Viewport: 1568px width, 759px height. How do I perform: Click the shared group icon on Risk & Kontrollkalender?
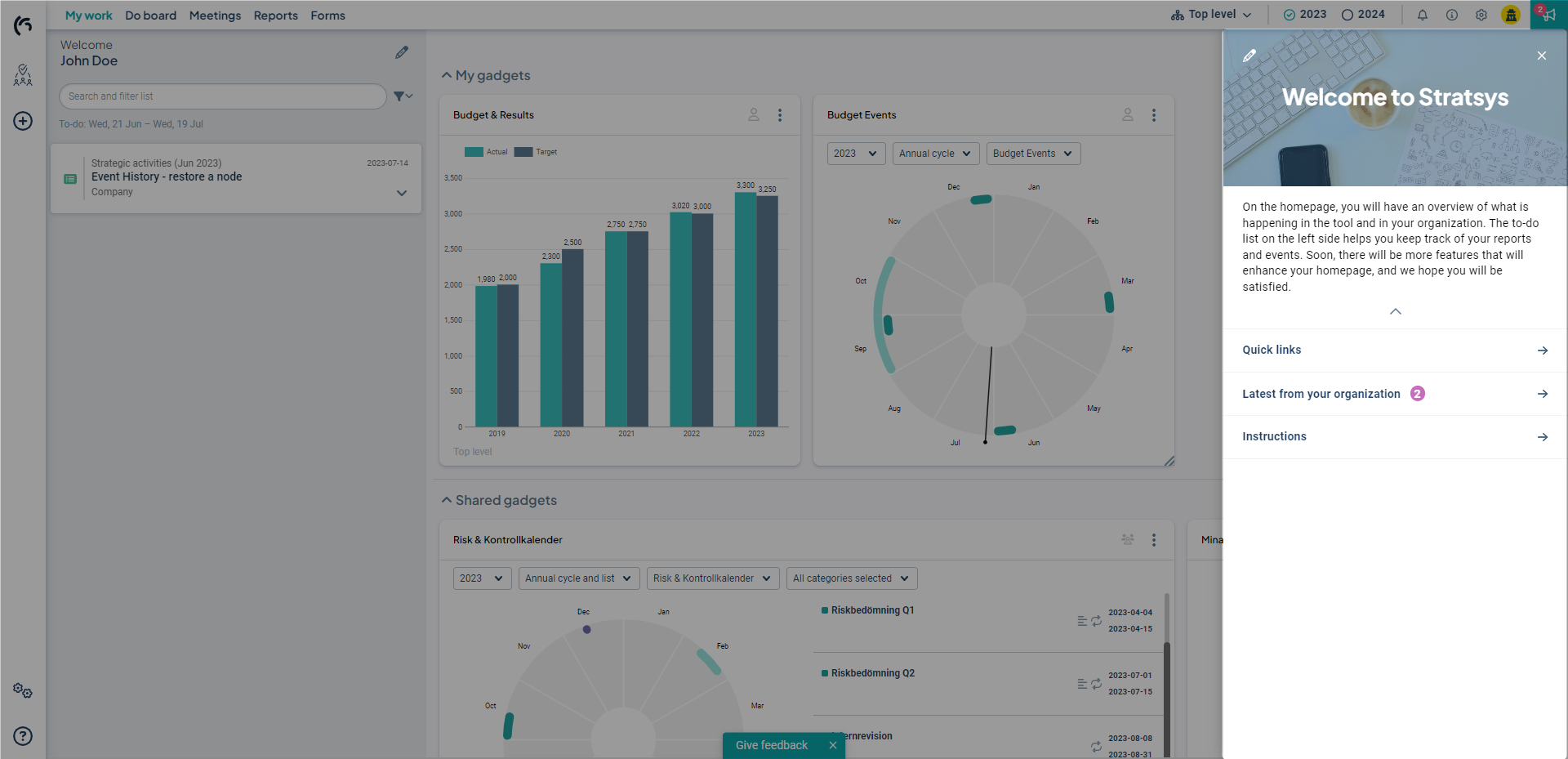pos(1128,539)
